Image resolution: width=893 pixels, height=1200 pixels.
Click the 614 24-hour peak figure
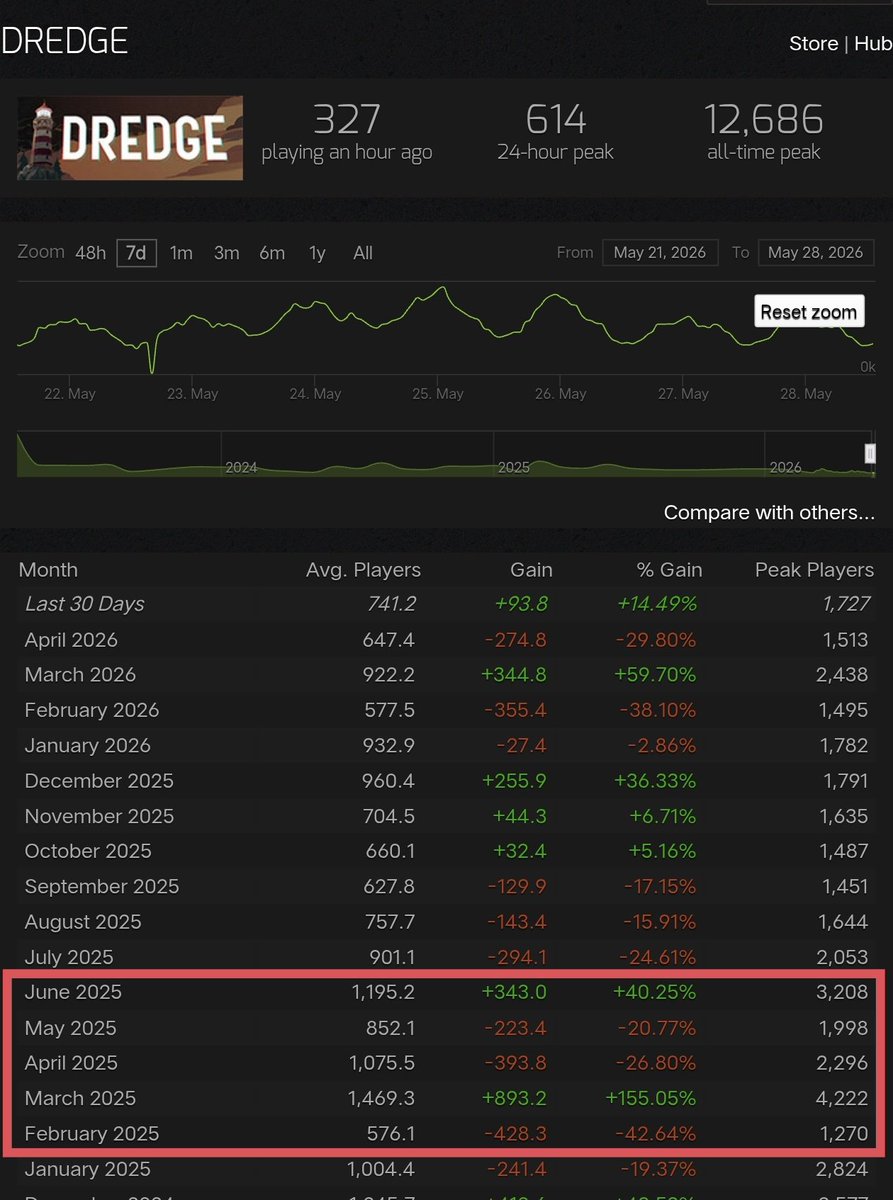(556, 120)
